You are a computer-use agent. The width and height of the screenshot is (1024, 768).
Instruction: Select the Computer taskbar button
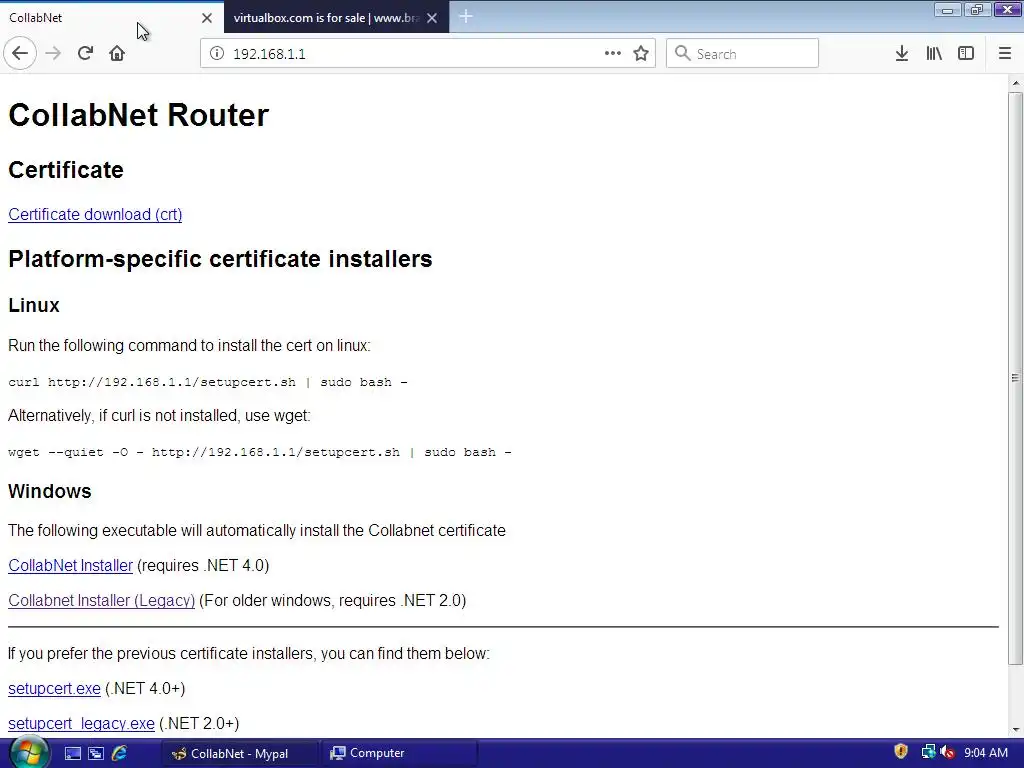[x=400, y=753]
